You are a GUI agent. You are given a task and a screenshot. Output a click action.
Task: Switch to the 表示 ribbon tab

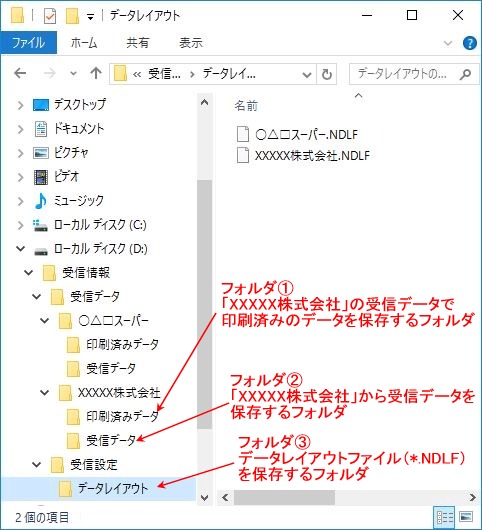click(x=191, y=43)
